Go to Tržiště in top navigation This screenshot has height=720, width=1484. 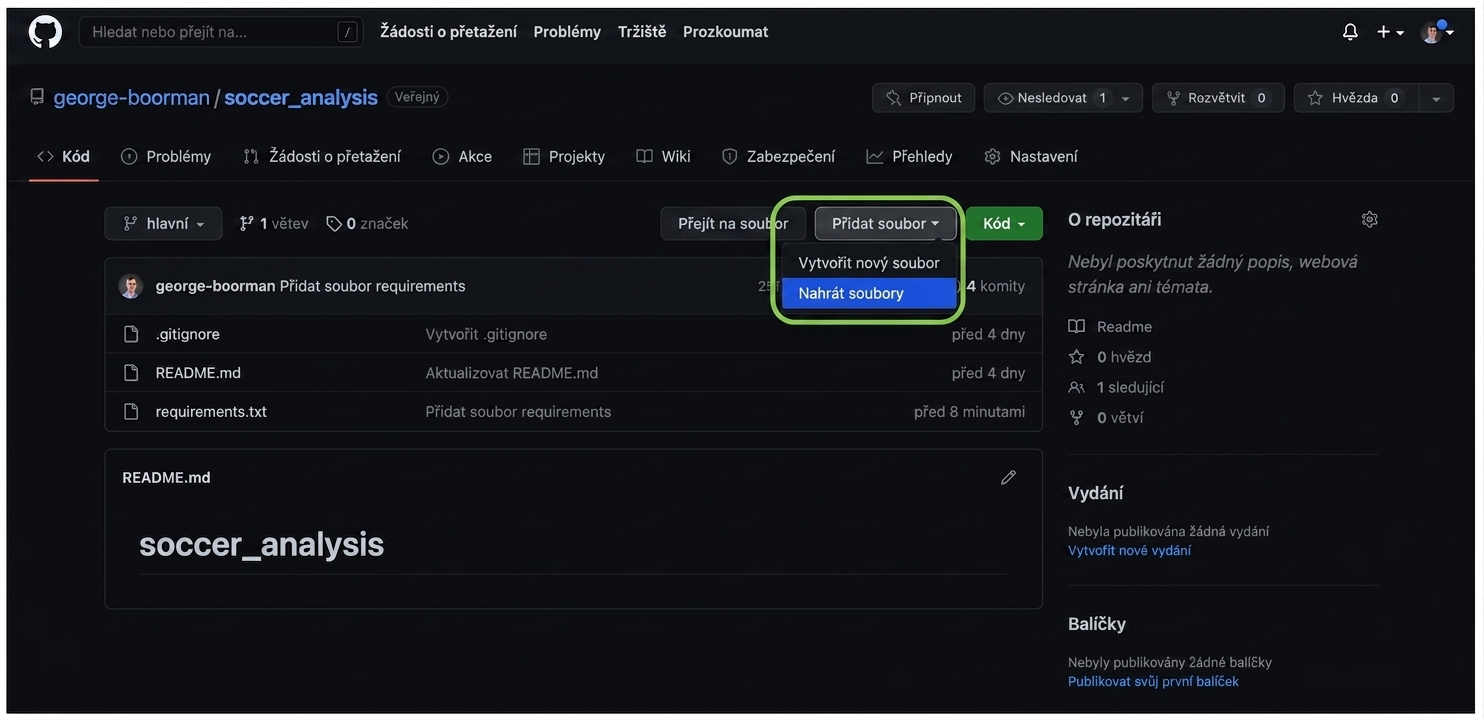pyautogui.click(x=642, y=32)
